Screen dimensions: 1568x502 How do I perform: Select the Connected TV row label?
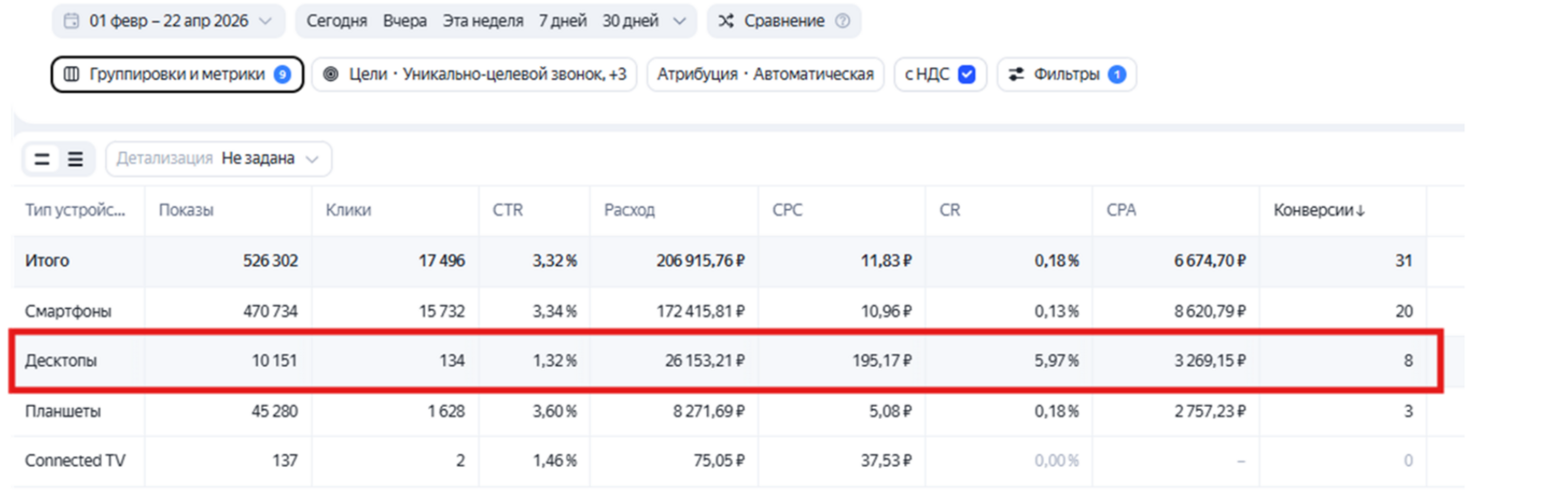pyautogui.click(x=76, y=460)
